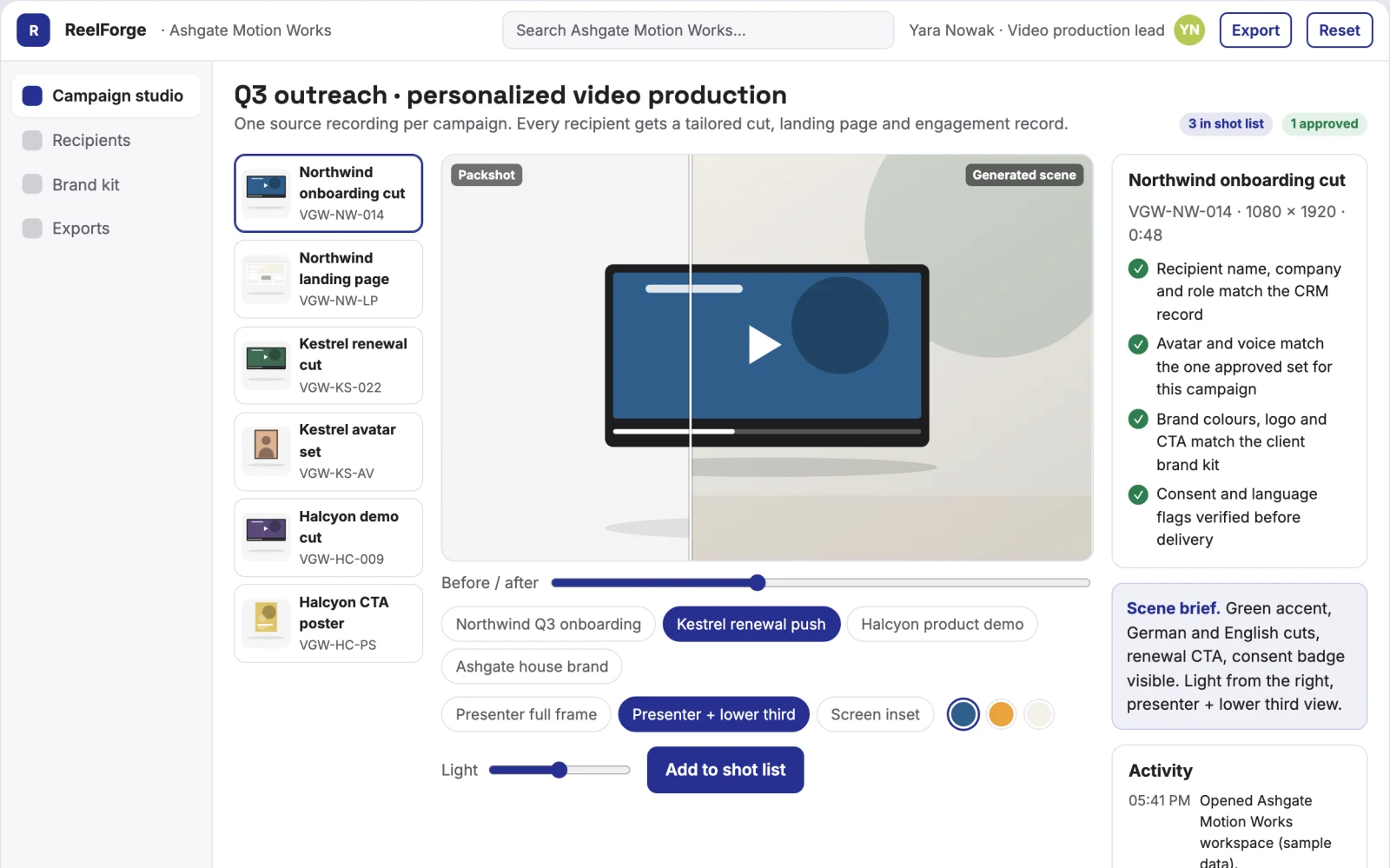Screen dimensions: 1390x868
Task: Select Kestrel avatar set asset
Action: [328, 452]
